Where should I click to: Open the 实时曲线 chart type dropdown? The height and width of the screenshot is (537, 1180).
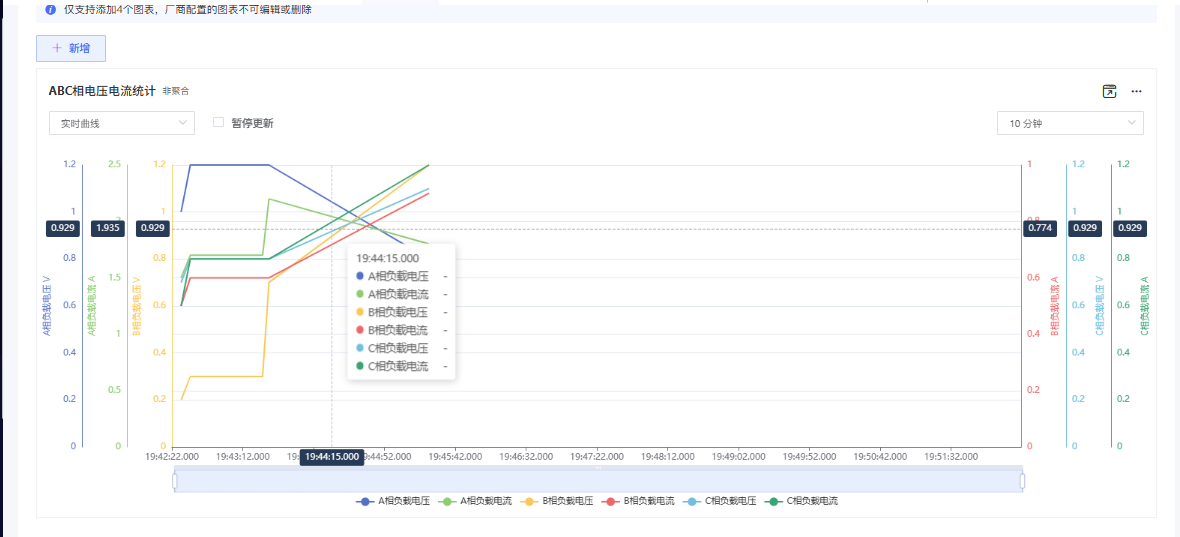click(x=121, y=123)
